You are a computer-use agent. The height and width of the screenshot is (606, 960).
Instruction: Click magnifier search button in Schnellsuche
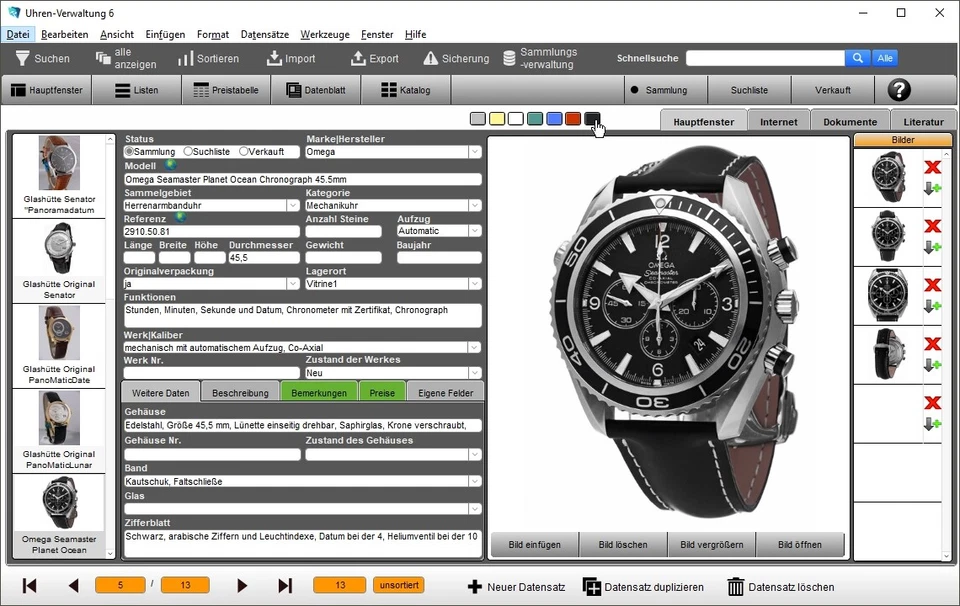pos(858,58)
